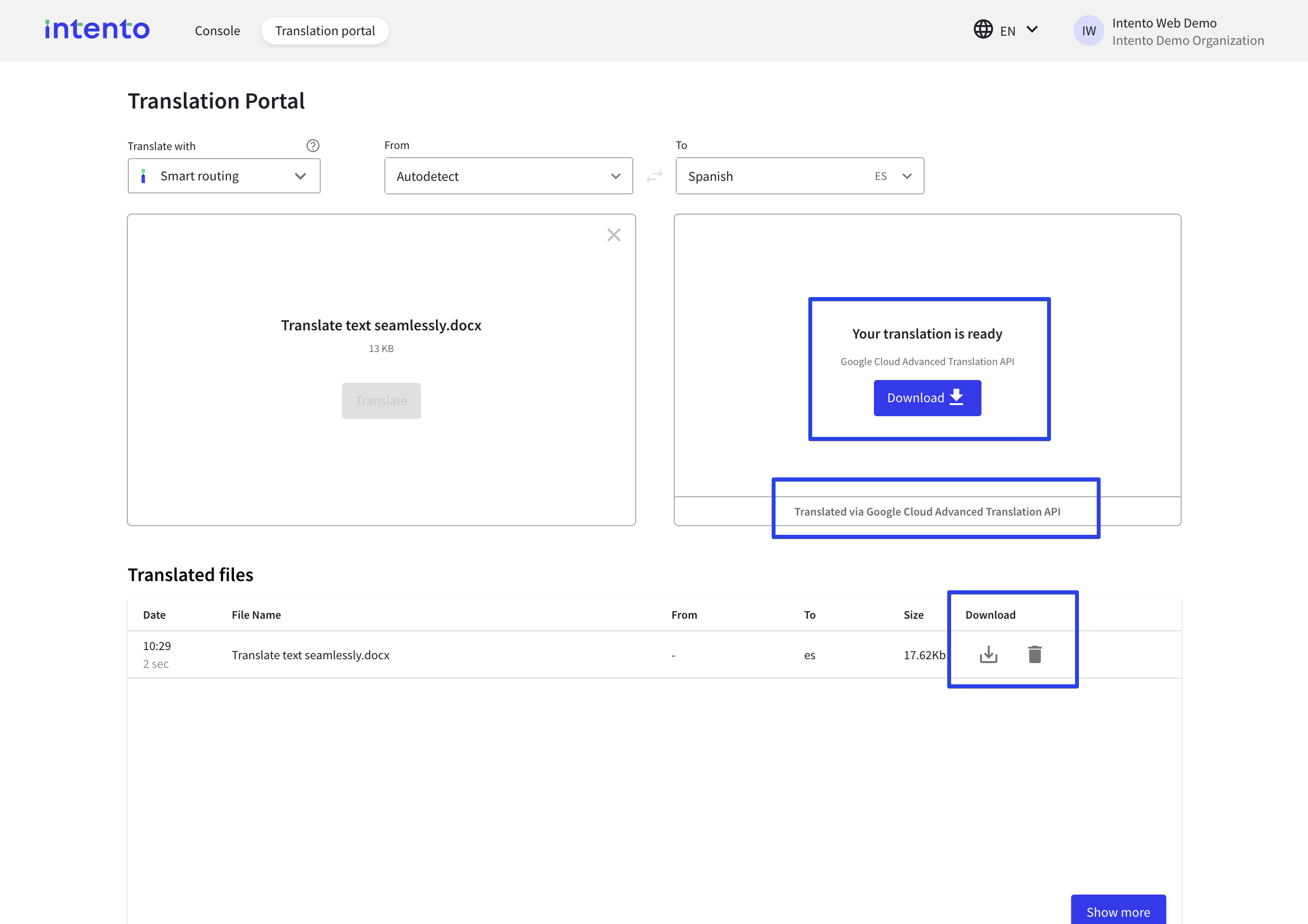
Task: Click the uploaded file title 'Translate text seamlessly.docx'
Action: (381, 325)
